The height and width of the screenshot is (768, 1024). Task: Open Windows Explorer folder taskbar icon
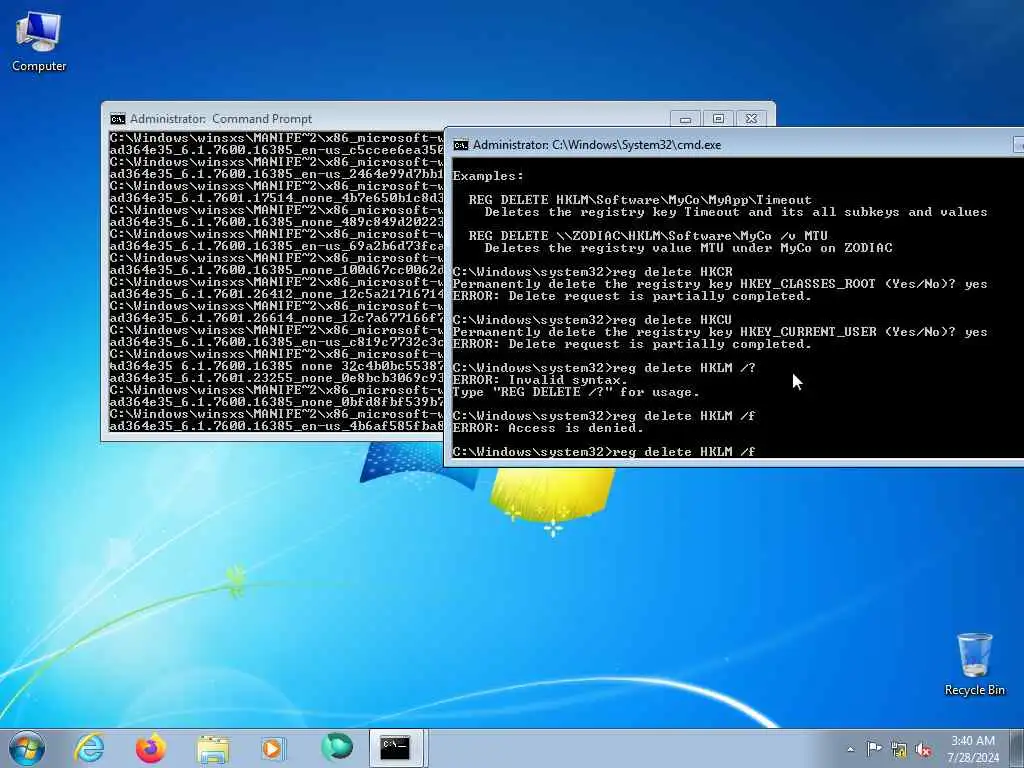[212, 748]
